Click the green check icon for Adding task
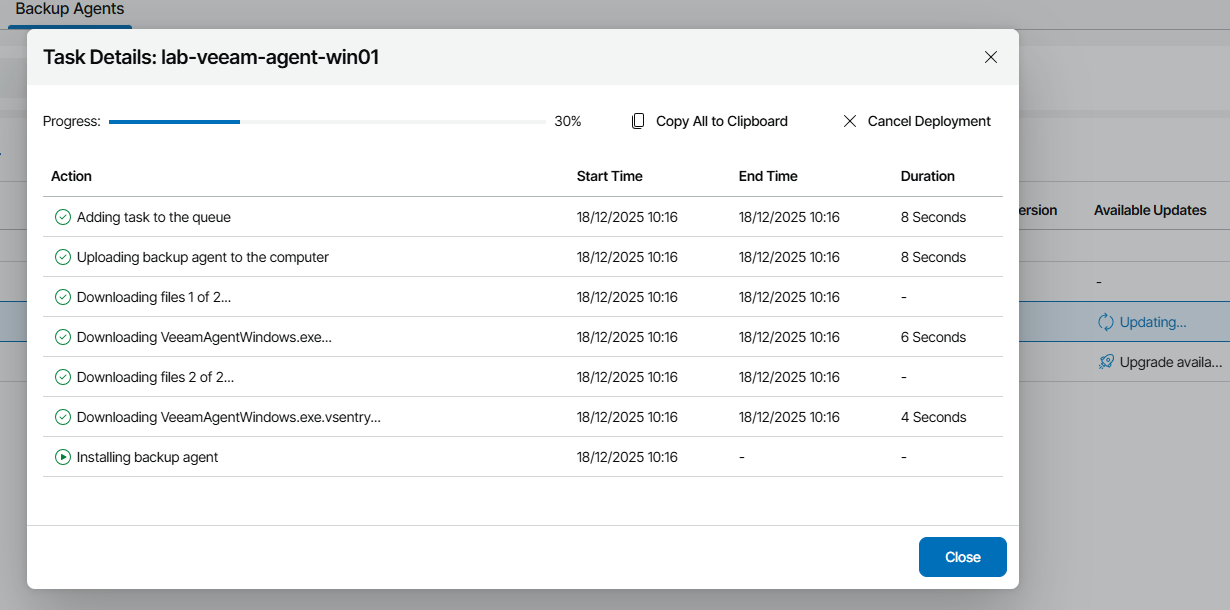This screenshot has width=1230, height=610. pyautogui.click(x=62, y=217)
